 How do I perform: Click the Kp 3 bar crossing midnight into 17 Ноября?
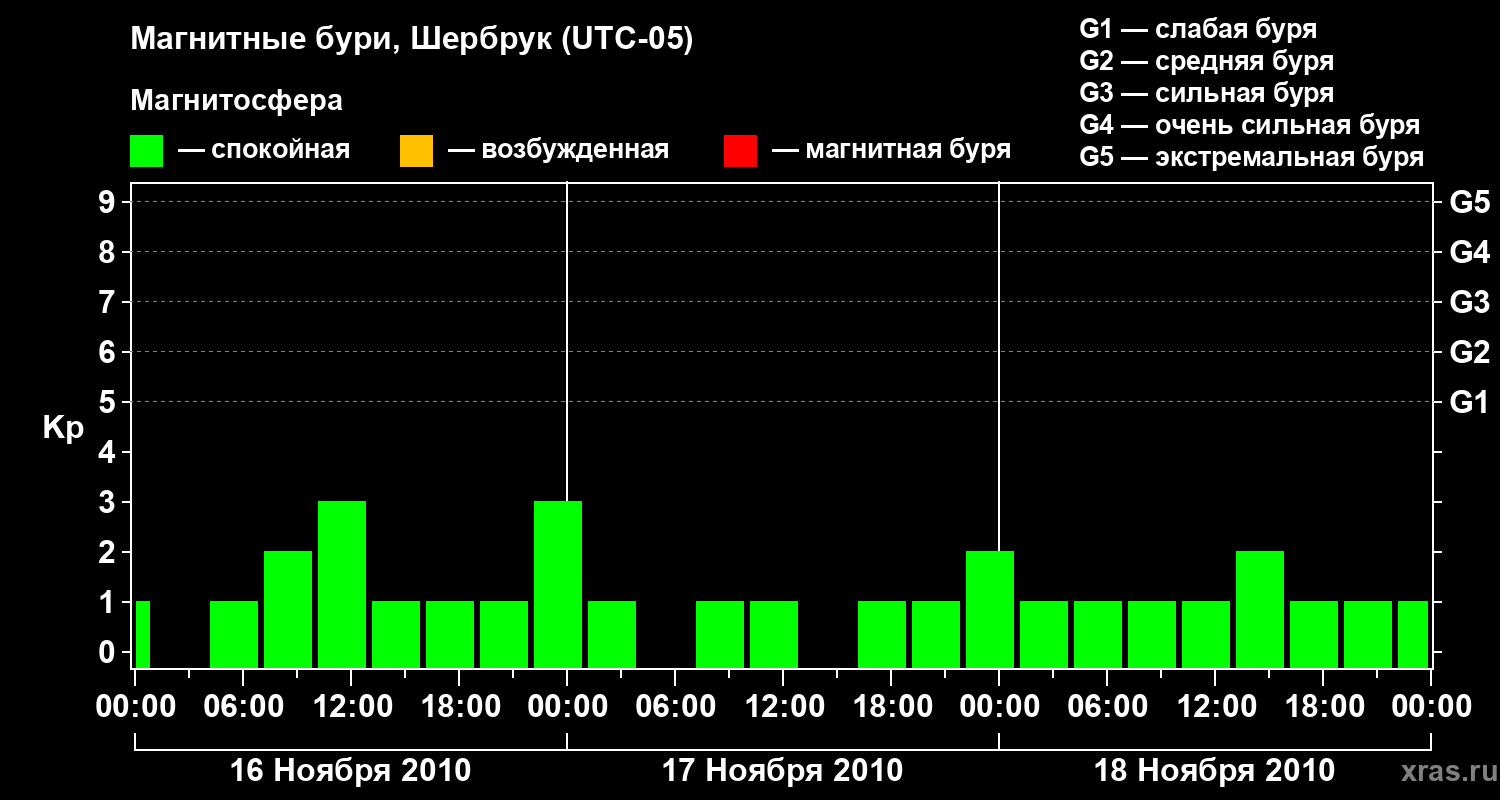(558, 584)
